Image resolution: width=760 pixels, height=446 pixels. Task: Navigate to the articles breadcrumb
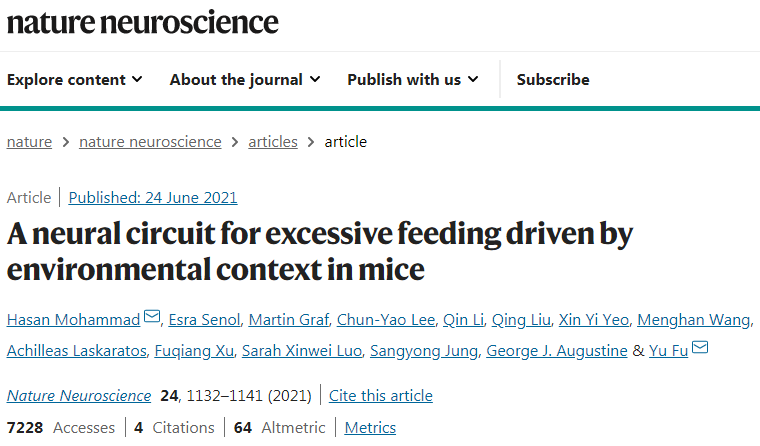click(273, 142)
